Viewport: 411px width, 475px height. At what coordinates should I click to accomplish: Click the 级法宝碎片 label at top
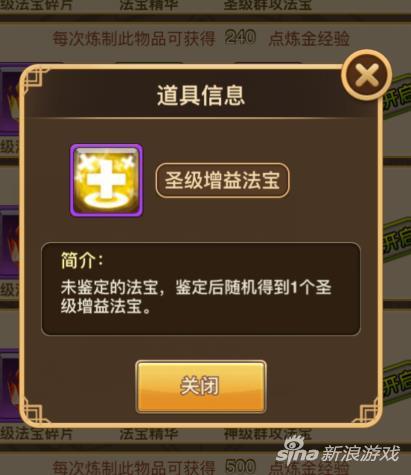coord(36,5)
